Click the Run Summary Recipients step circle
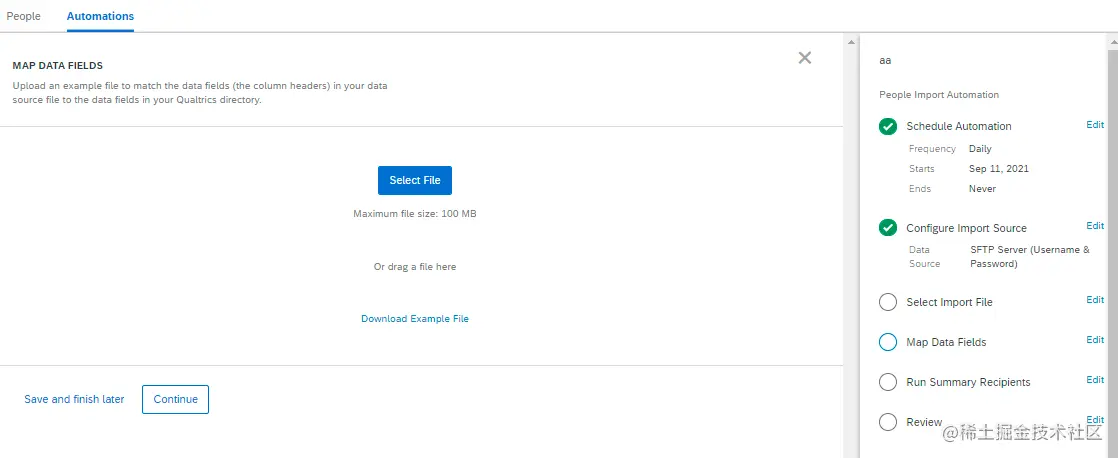 click(x=888, y=382)
